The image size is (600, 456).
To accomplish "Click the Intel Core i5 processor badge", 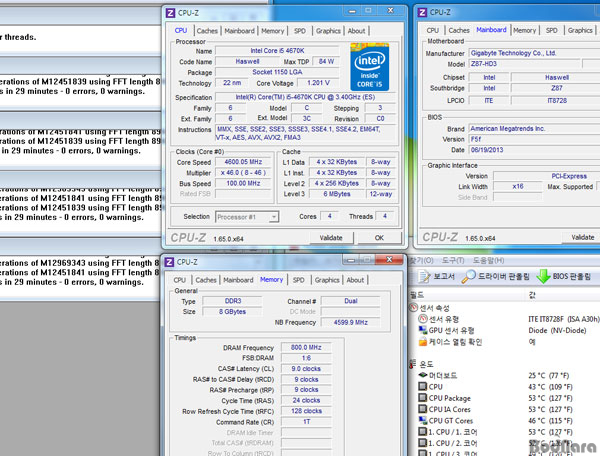I will click(x=369, y=67).
